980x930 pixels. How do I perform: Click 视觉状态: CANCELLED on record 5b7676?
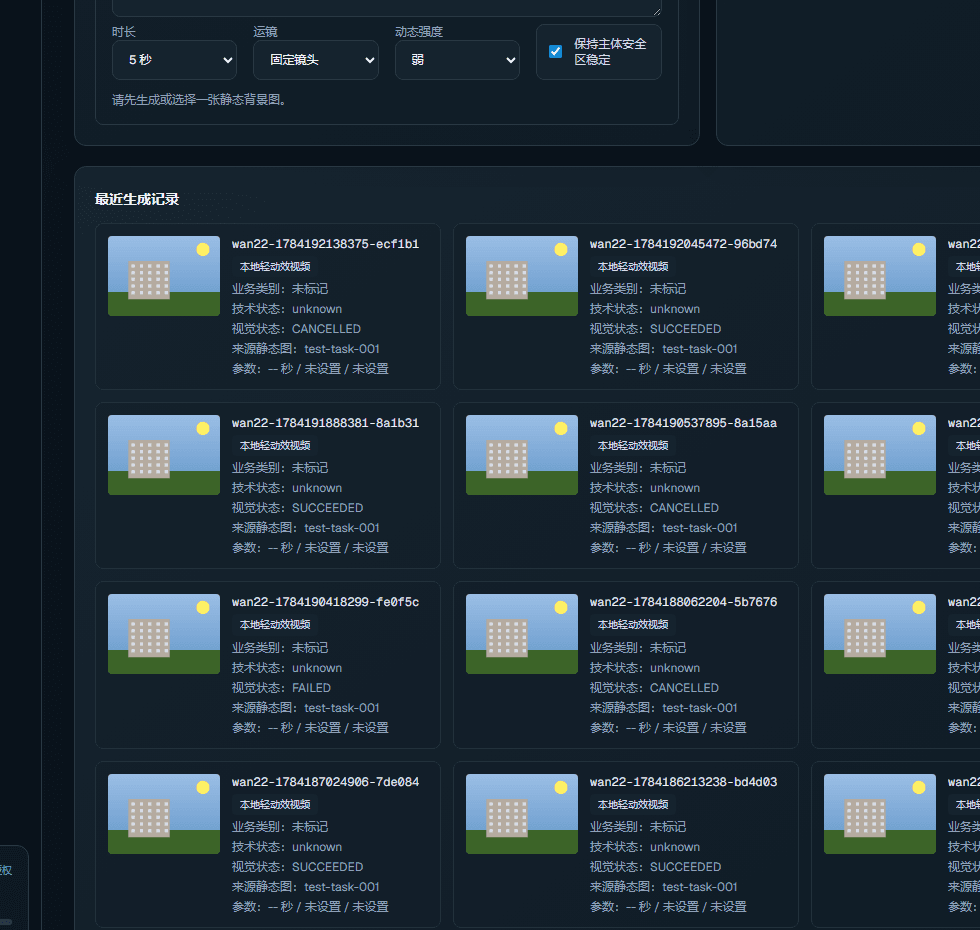[654, 688]
